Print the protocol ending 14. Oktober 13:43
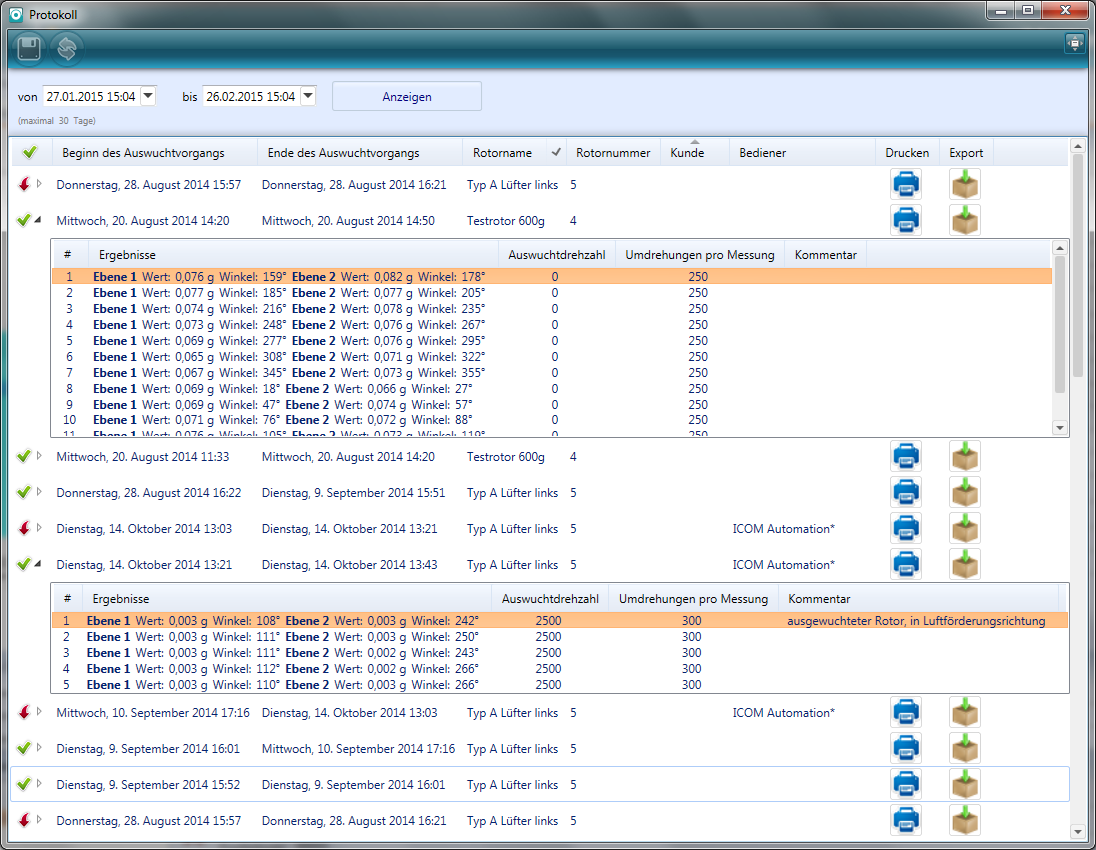The image size is (1096, 850). tap(906, 564)
